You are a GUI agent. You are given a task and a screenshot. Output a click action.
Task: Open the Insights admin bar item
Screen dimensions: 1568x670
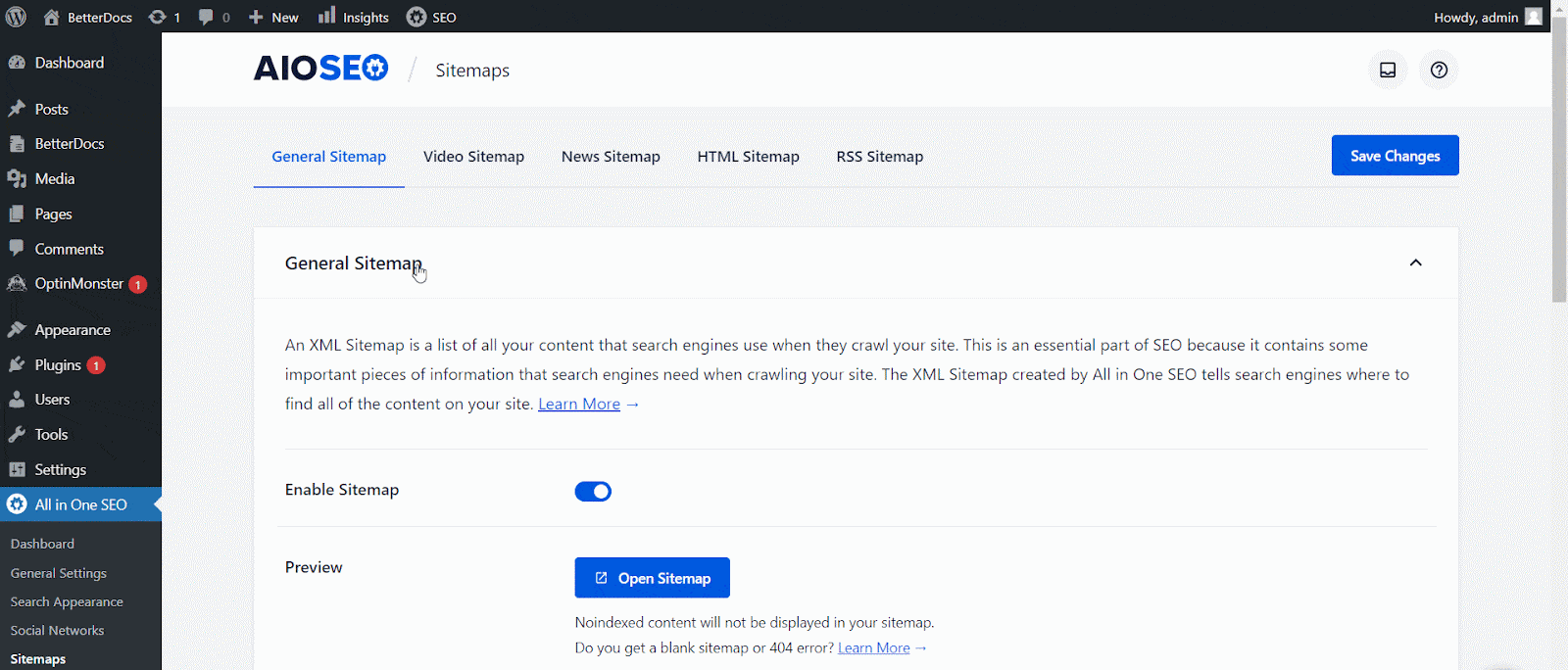(x=354, y=17)
